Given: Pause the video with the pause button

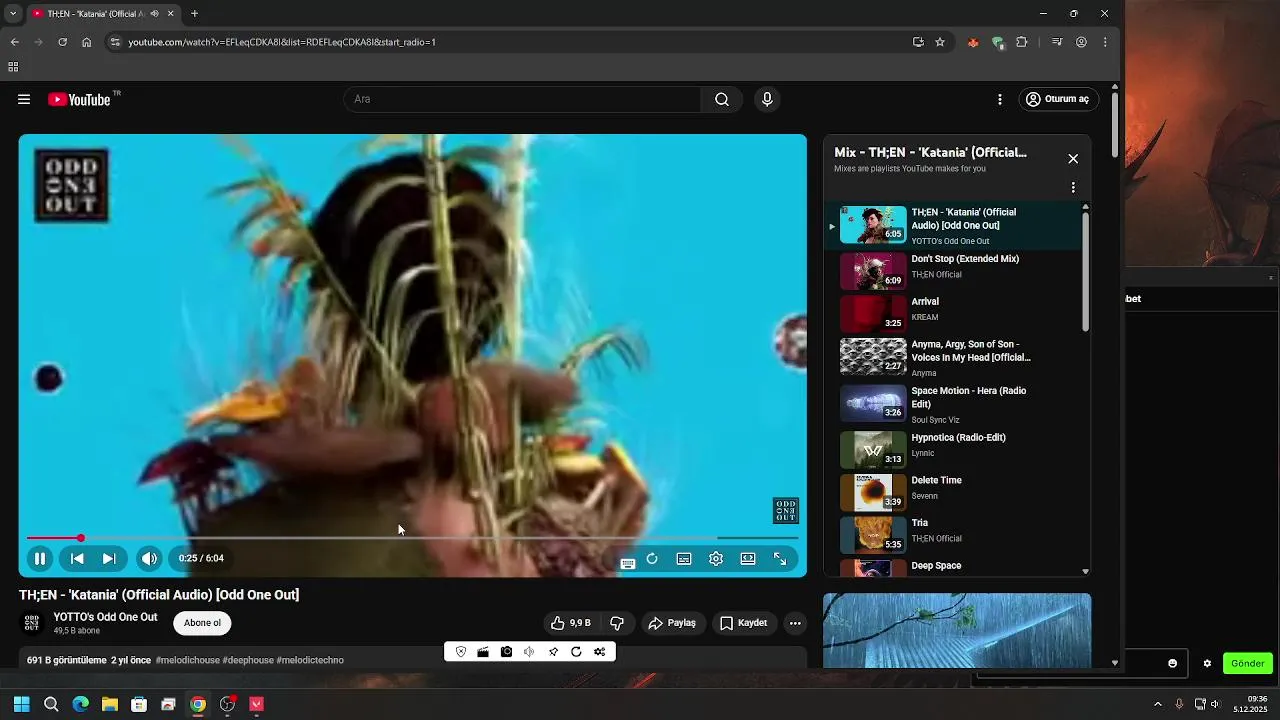Looking at the screenshot, I should click(x=40, y=559).
